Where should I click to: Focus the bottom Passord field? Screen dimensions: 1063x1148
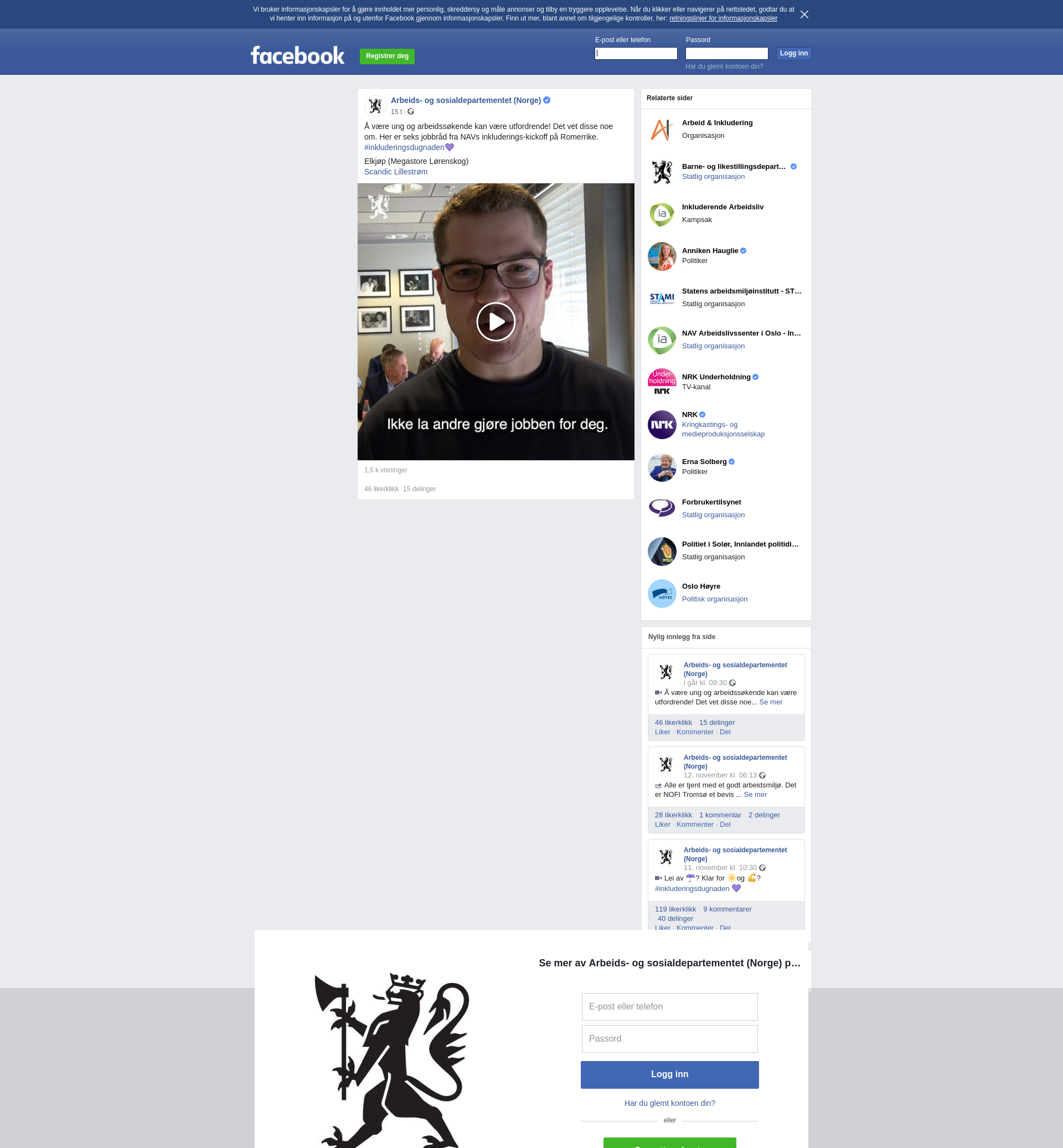[x=669, y=1039]
